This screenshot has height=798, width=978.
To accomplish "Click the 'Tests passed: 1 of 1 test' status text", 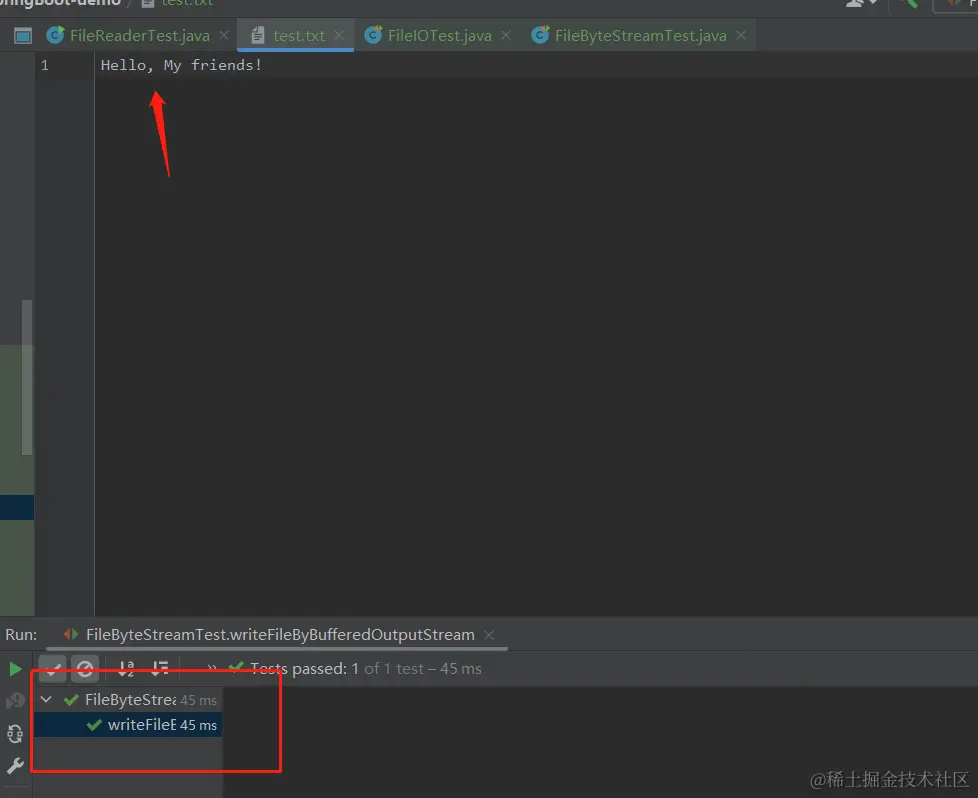I will pos(366,669).
